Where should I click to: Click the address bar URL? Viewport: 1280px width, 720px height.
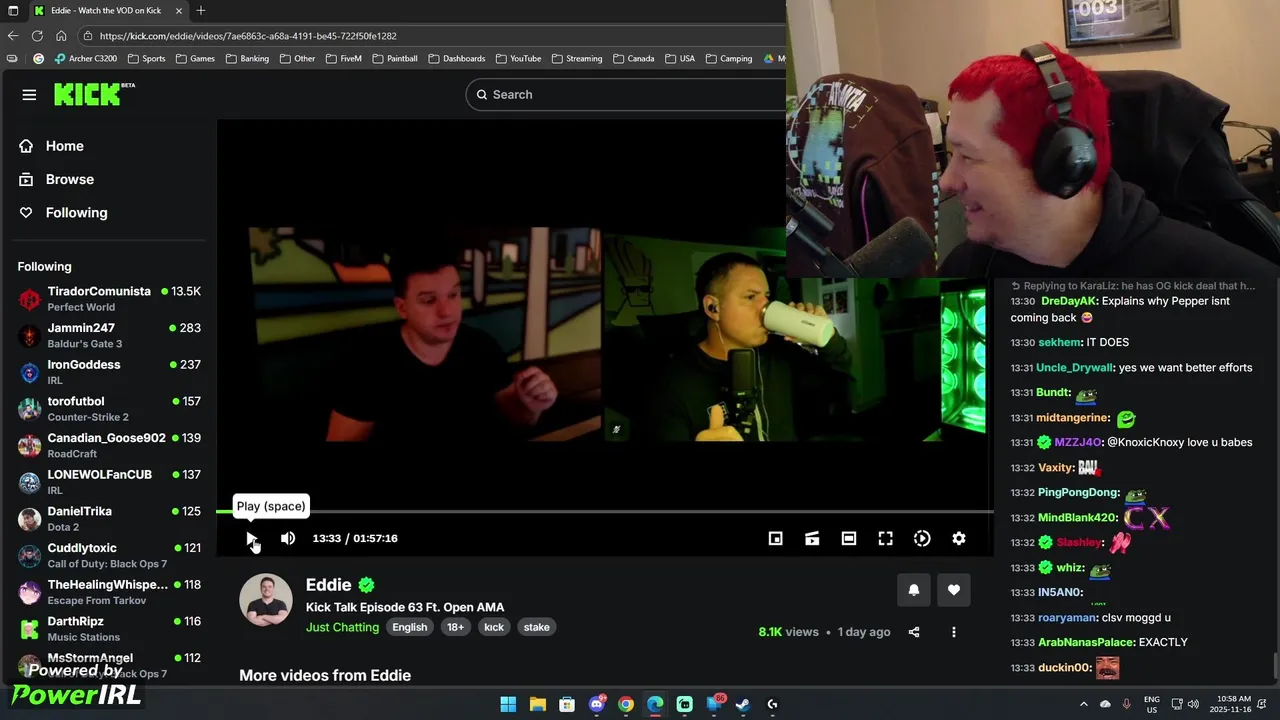click(248, 36)
